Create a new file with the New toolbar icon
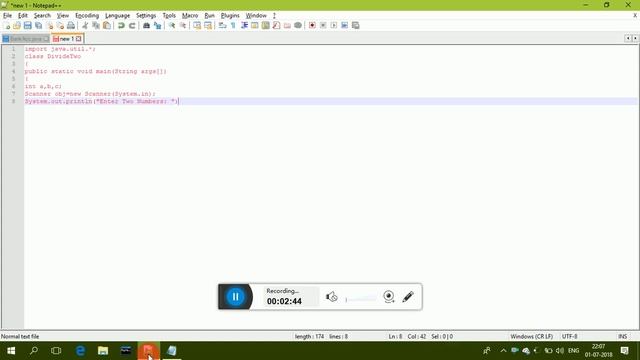The image size is (640, 360). (7, 25)
